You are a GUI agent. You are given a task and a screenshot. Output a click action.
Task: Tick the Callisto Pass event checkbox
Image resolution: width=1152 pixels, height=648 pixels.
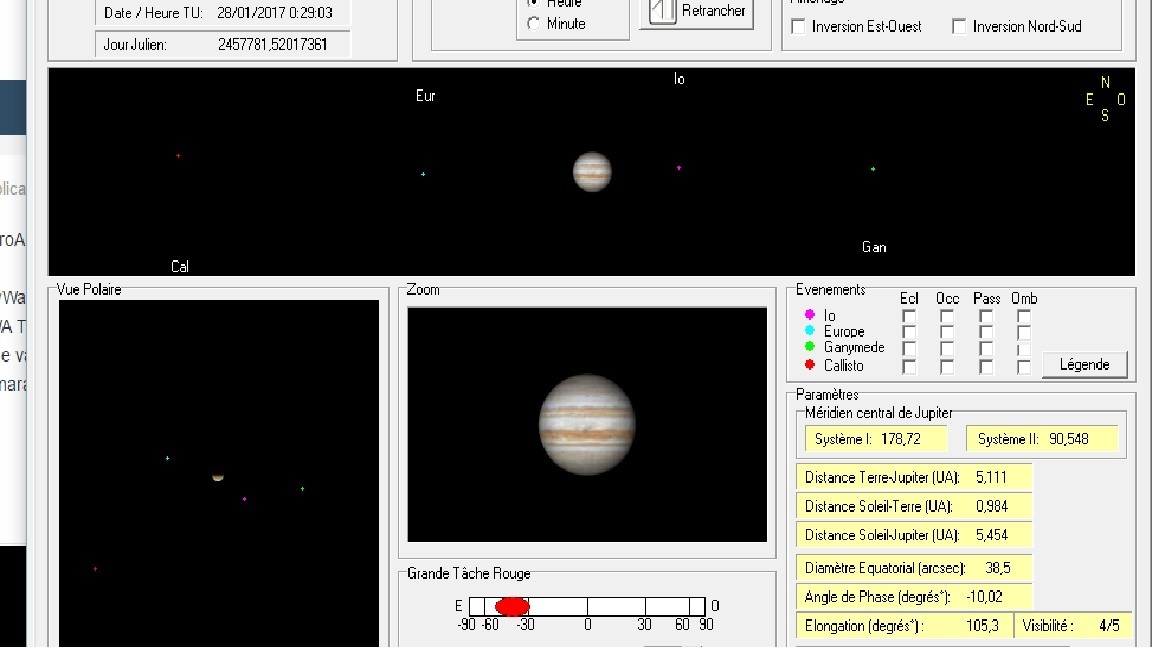[x=986, y=367]
